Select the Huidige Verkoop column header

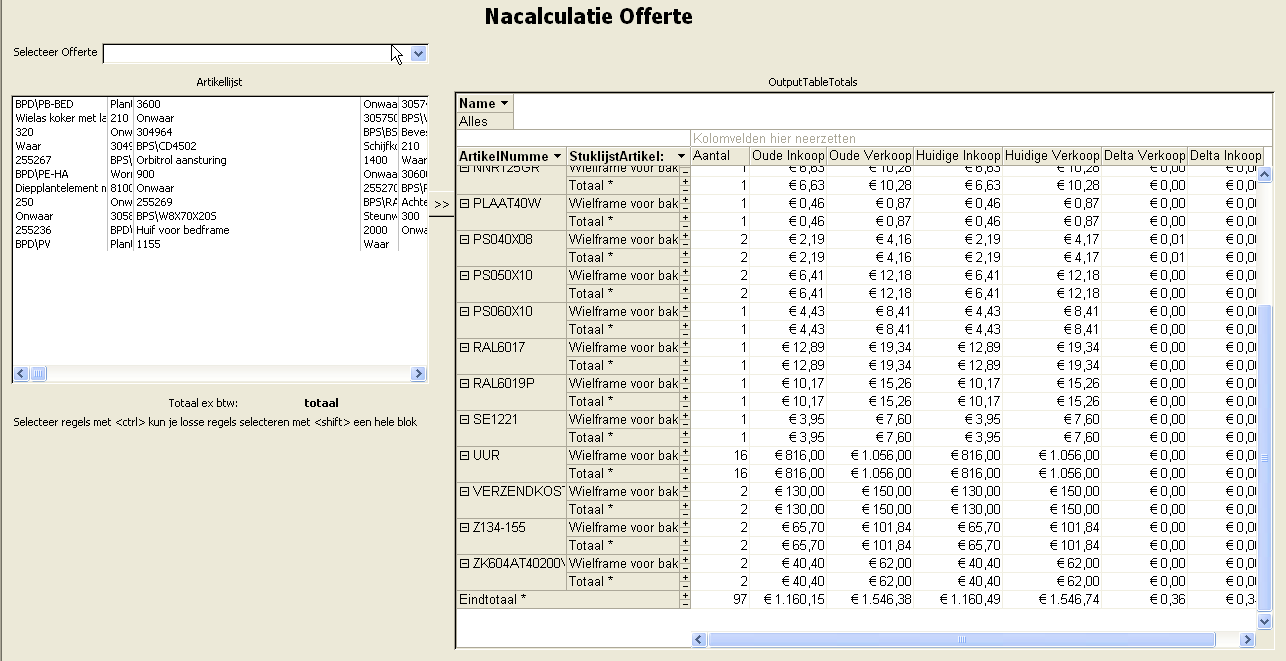pyautogui.click(x=1051, y=156)
